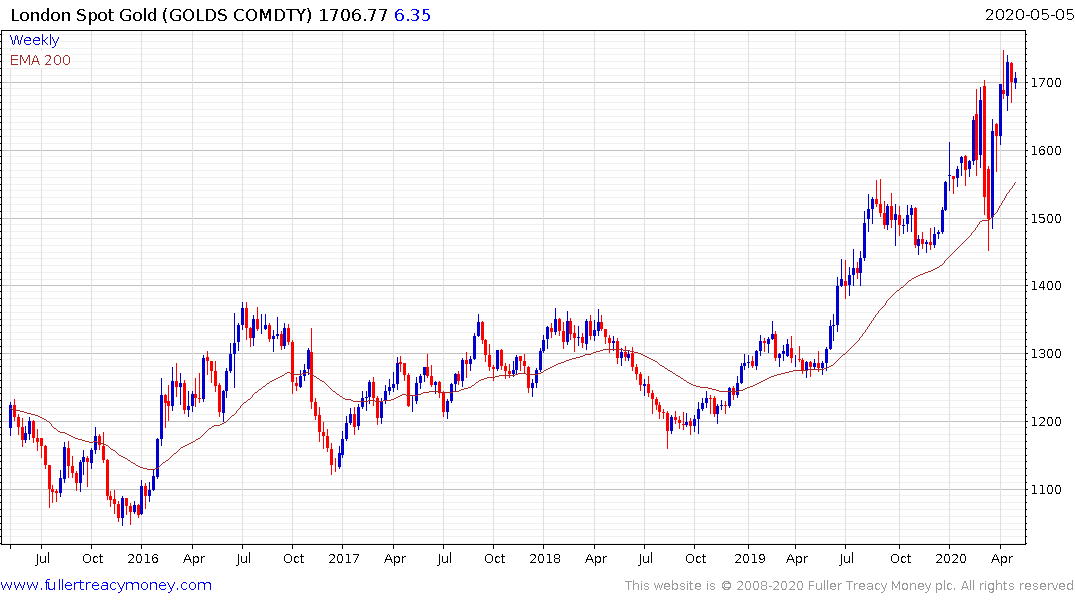Select the 1400 price axis label

[x=1047, y=286]
